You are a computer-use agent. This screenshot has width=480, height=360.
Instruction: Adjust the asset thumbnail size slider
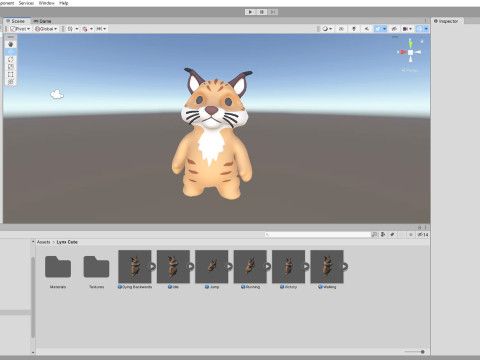tap(414, 352)
